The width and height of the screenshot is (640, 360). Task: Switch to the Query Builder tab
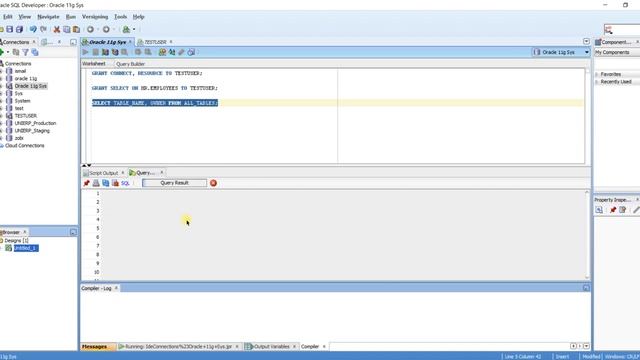(130, 64)
